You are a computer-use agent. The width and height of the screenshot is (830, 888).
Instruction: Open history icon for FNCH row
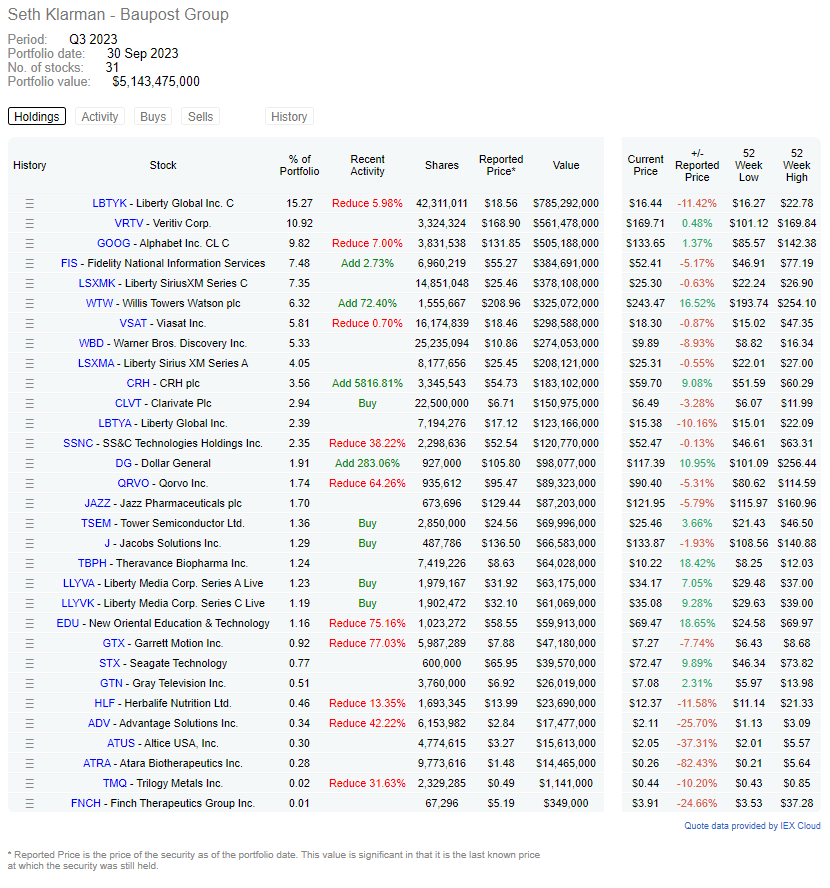(29, 804)
